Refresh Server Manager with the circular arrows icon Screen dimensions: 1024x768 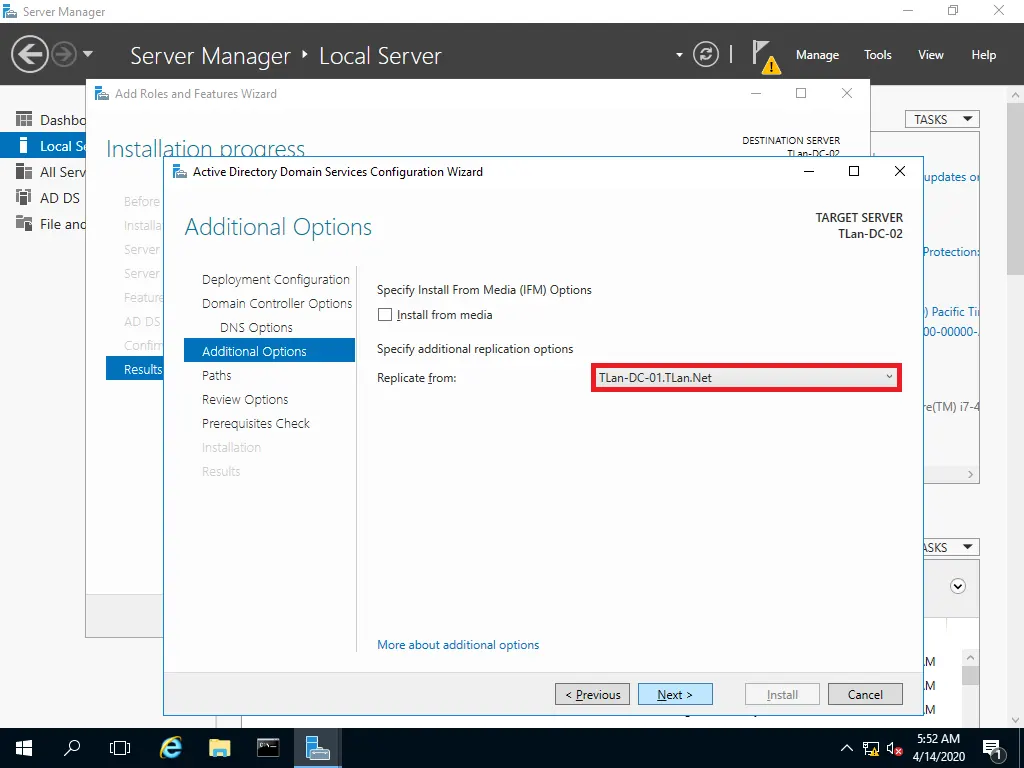[x=705, y=54]
